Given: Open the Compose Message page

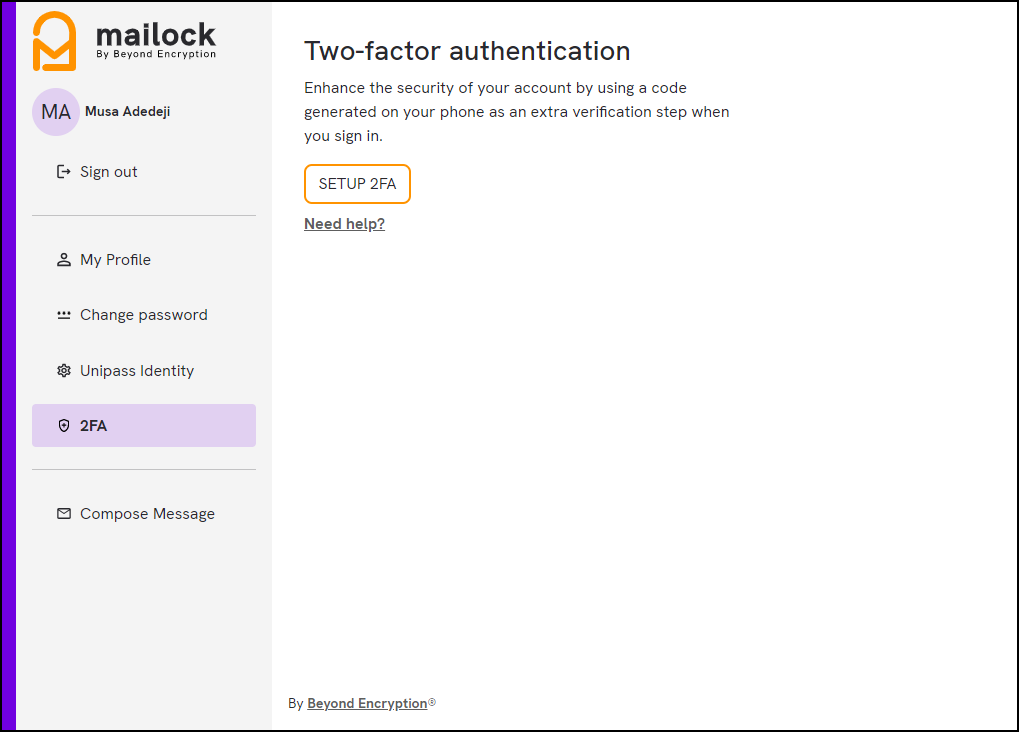Looking at the screenshot, I should (x=147, y=513).
